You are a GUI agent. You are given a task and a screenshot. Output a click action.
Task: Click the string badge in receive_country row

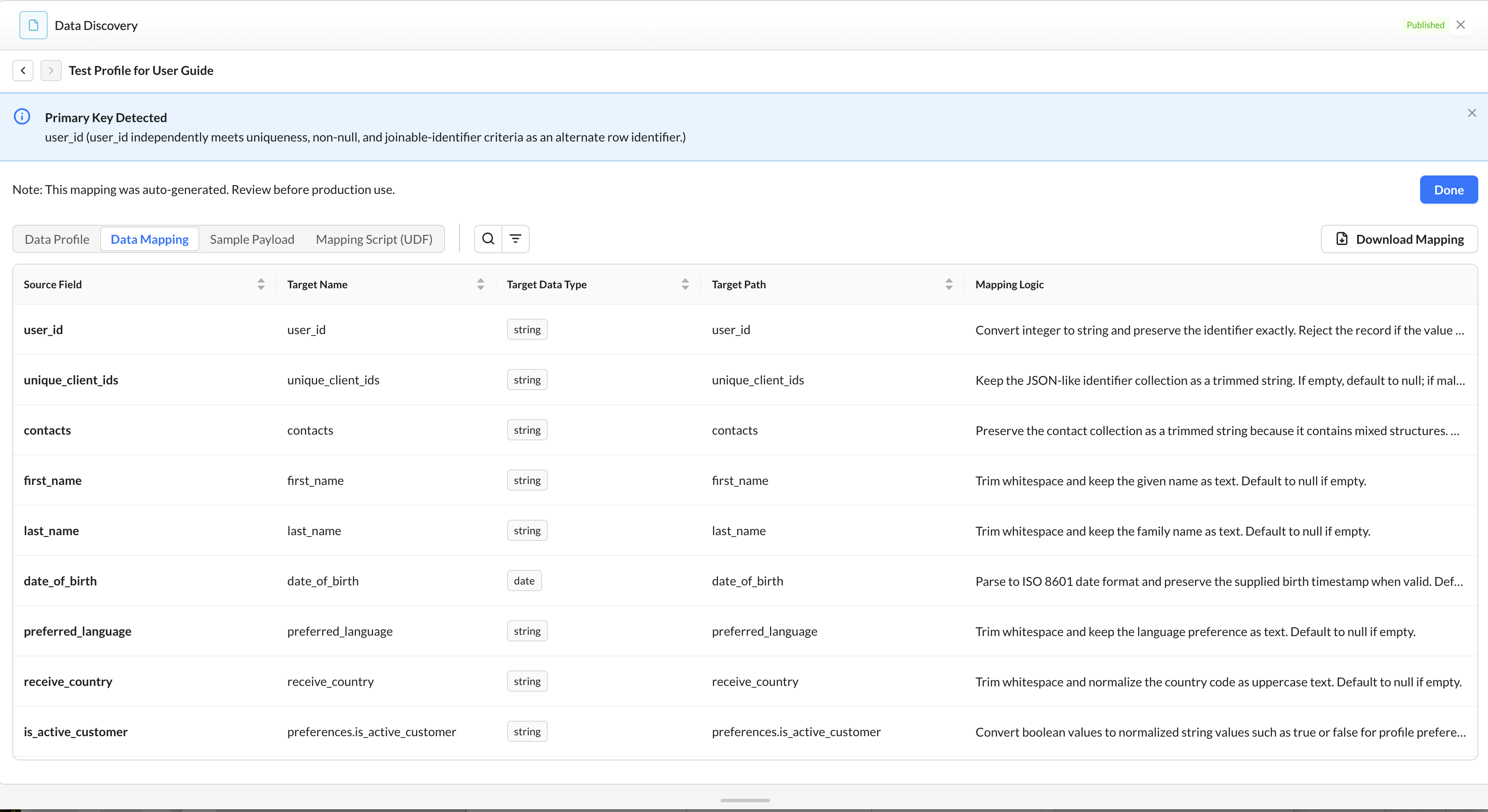(527, 681)
